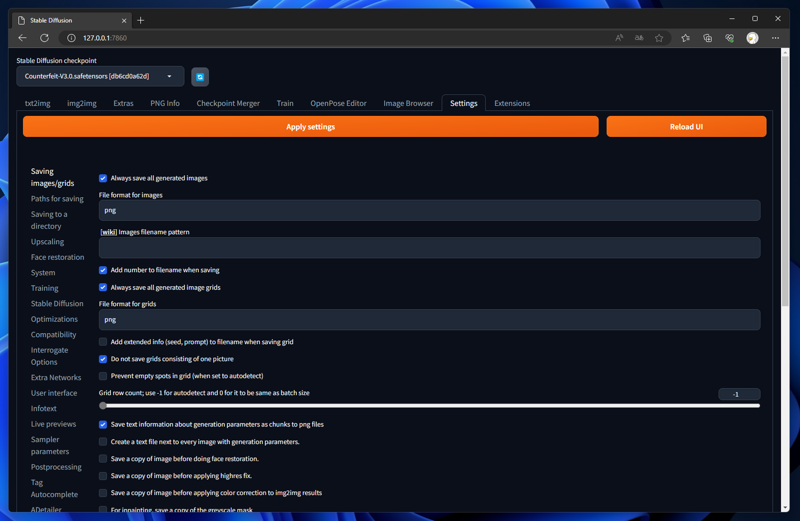Select the Compatibility settings section

pos(54,335)
